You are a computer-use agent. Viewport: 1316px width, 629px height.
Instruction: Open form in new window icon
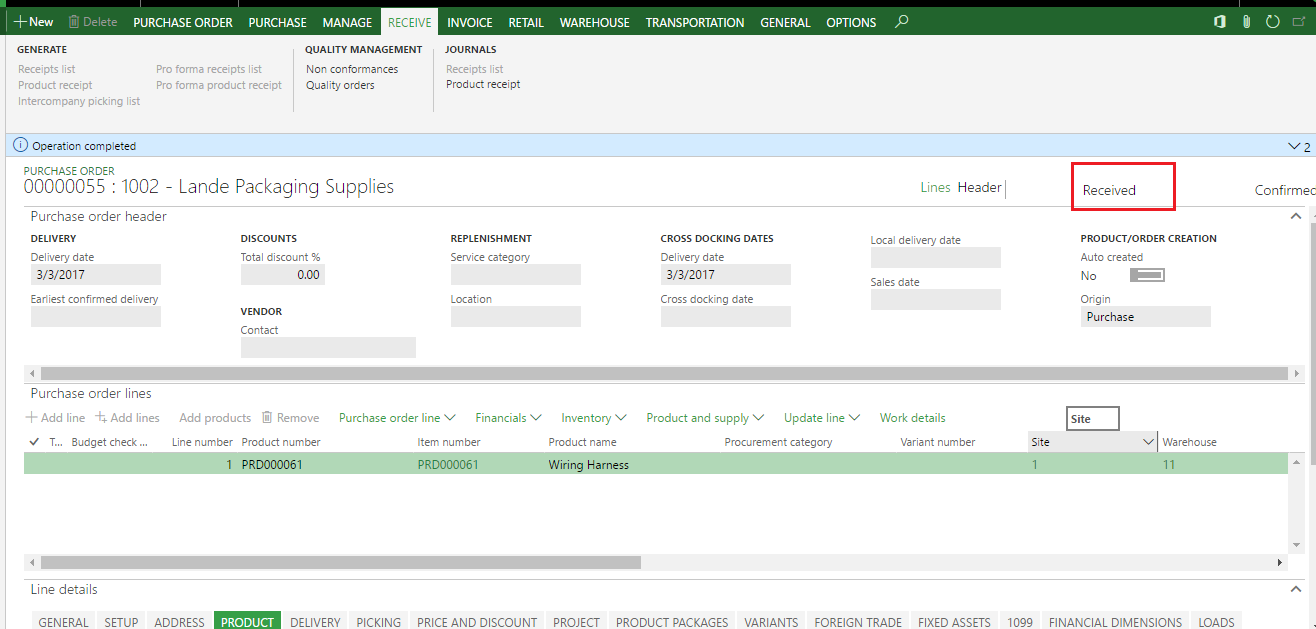click(1298, 22)
